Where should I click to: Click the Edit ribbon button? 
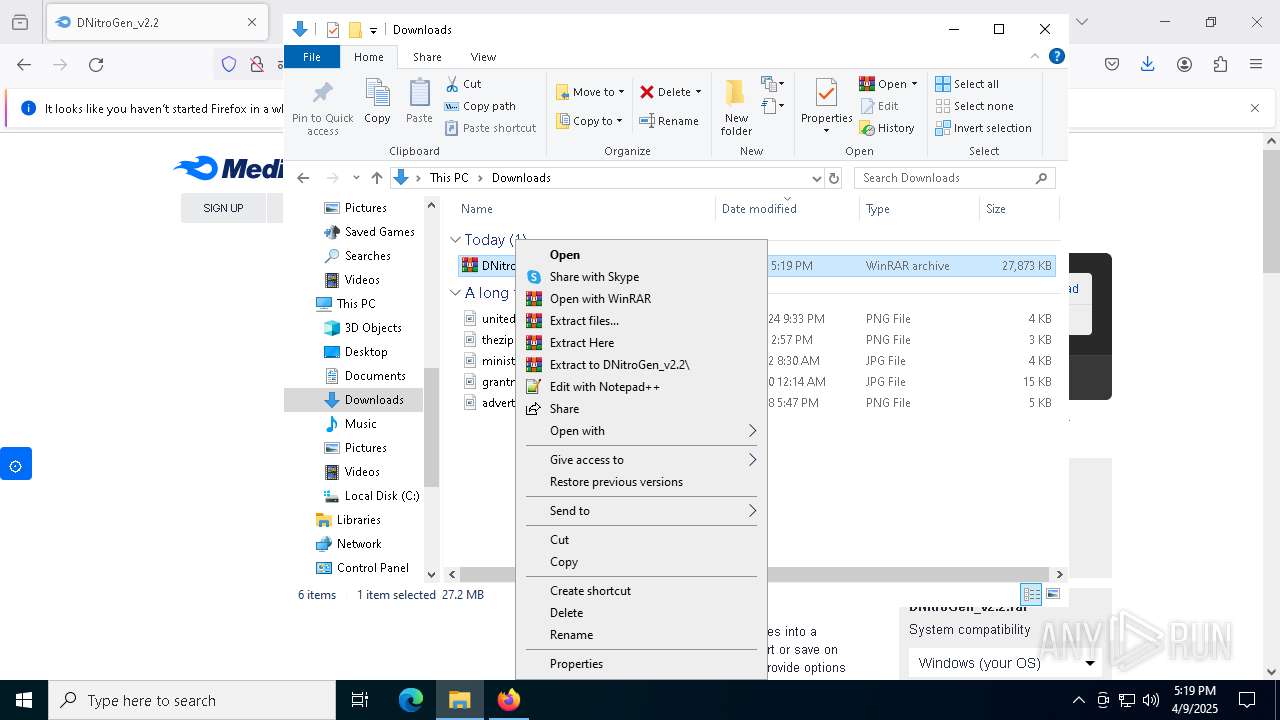point(879,106)
